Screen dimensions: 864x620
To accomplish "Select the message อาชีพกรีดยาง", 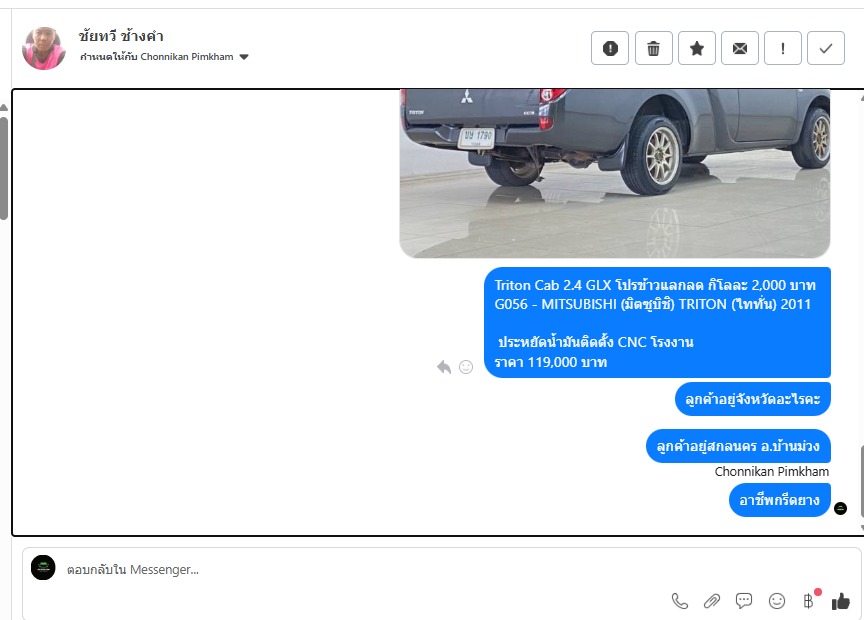I will click(x=779, y=500).
